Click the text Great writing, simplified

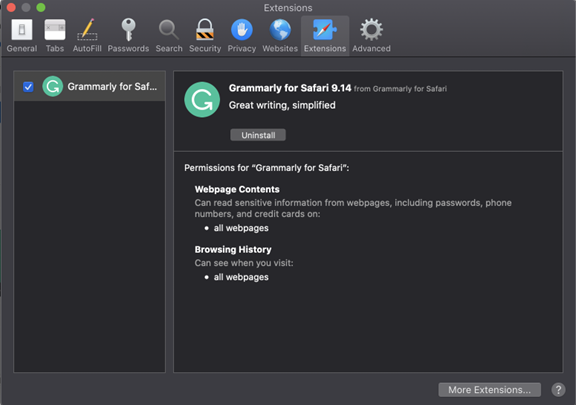[282, 105]
